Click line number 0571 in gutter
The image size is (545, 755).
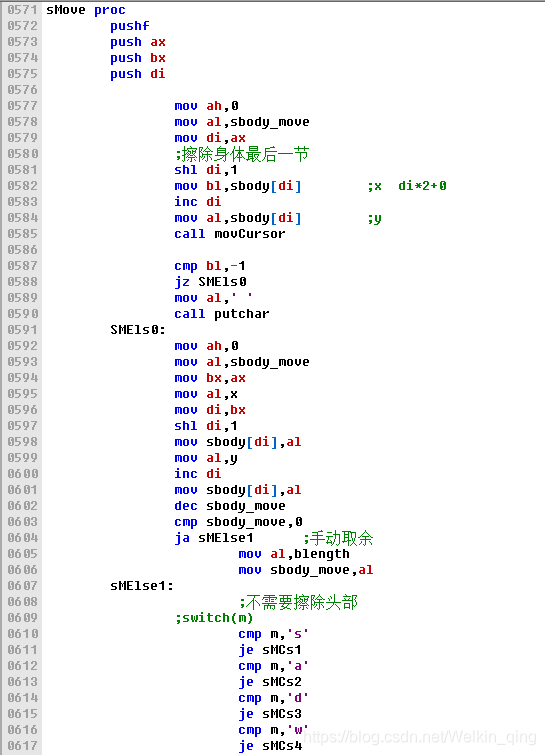click(23, 10)
